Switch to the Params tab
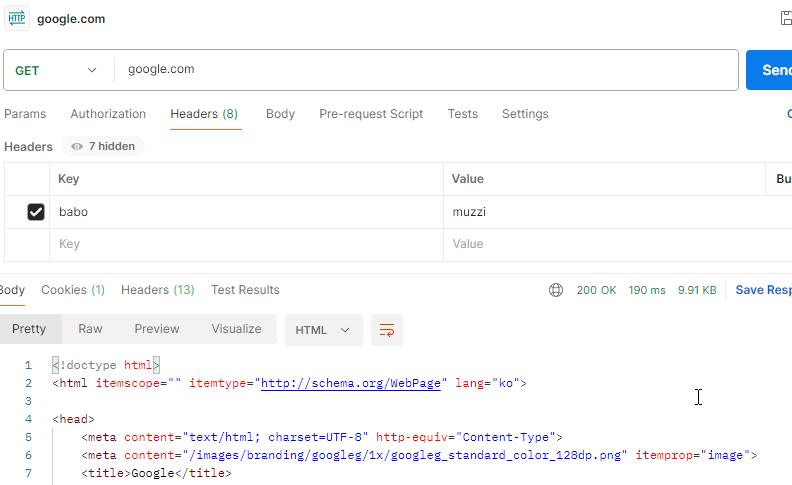 click(x=25, y=114)
